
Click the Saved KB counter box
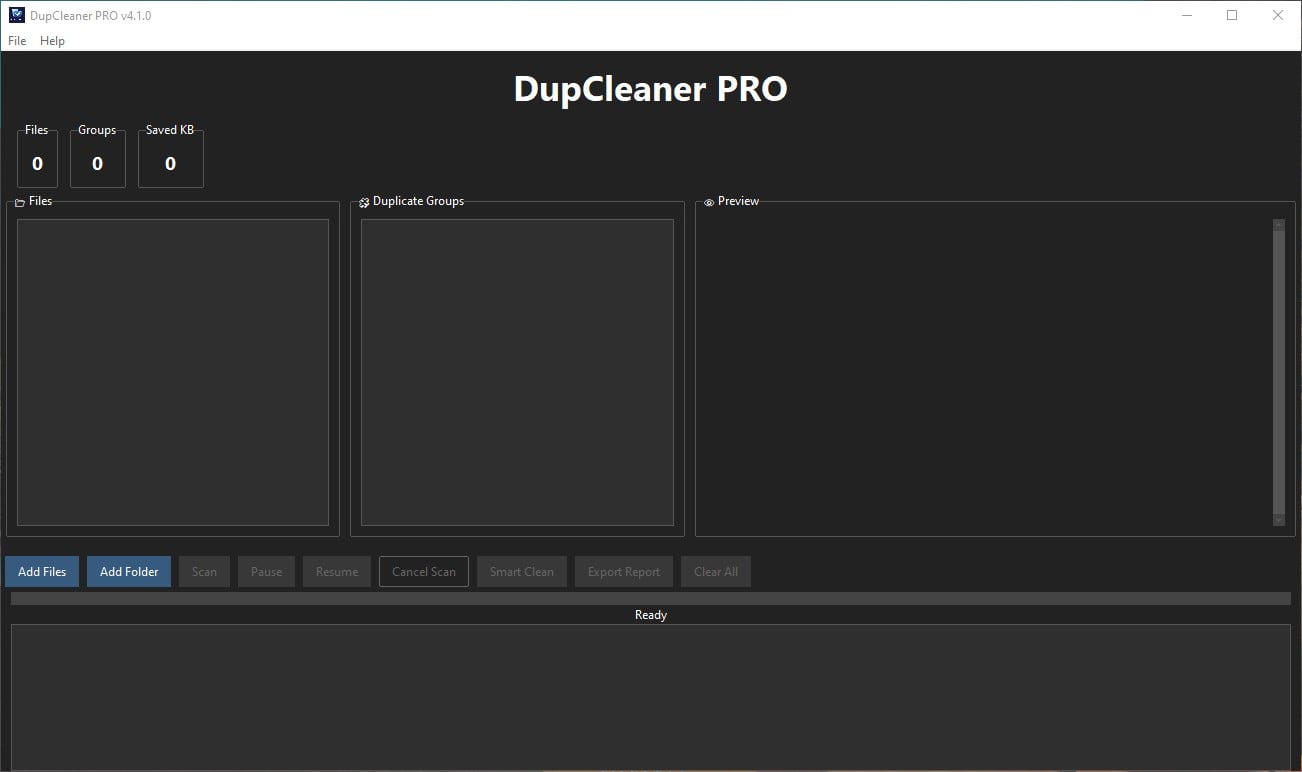tap(170, 162)
